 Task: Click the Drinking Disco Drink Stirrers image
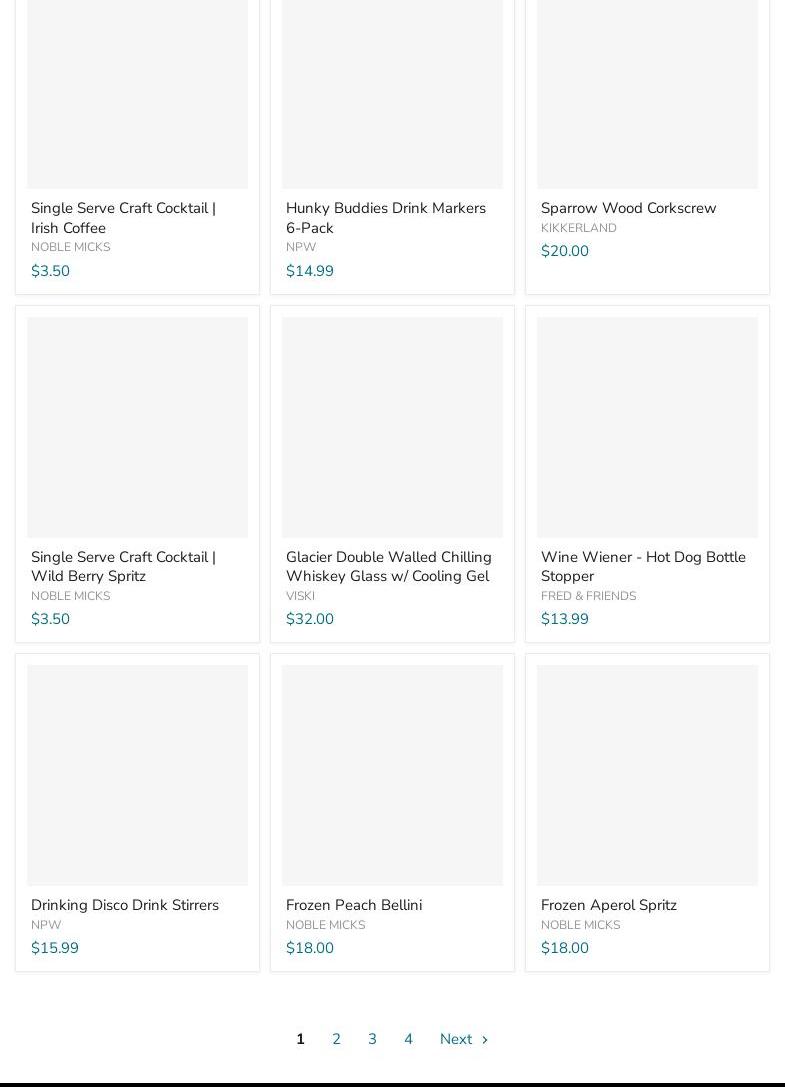pos(137,775)
